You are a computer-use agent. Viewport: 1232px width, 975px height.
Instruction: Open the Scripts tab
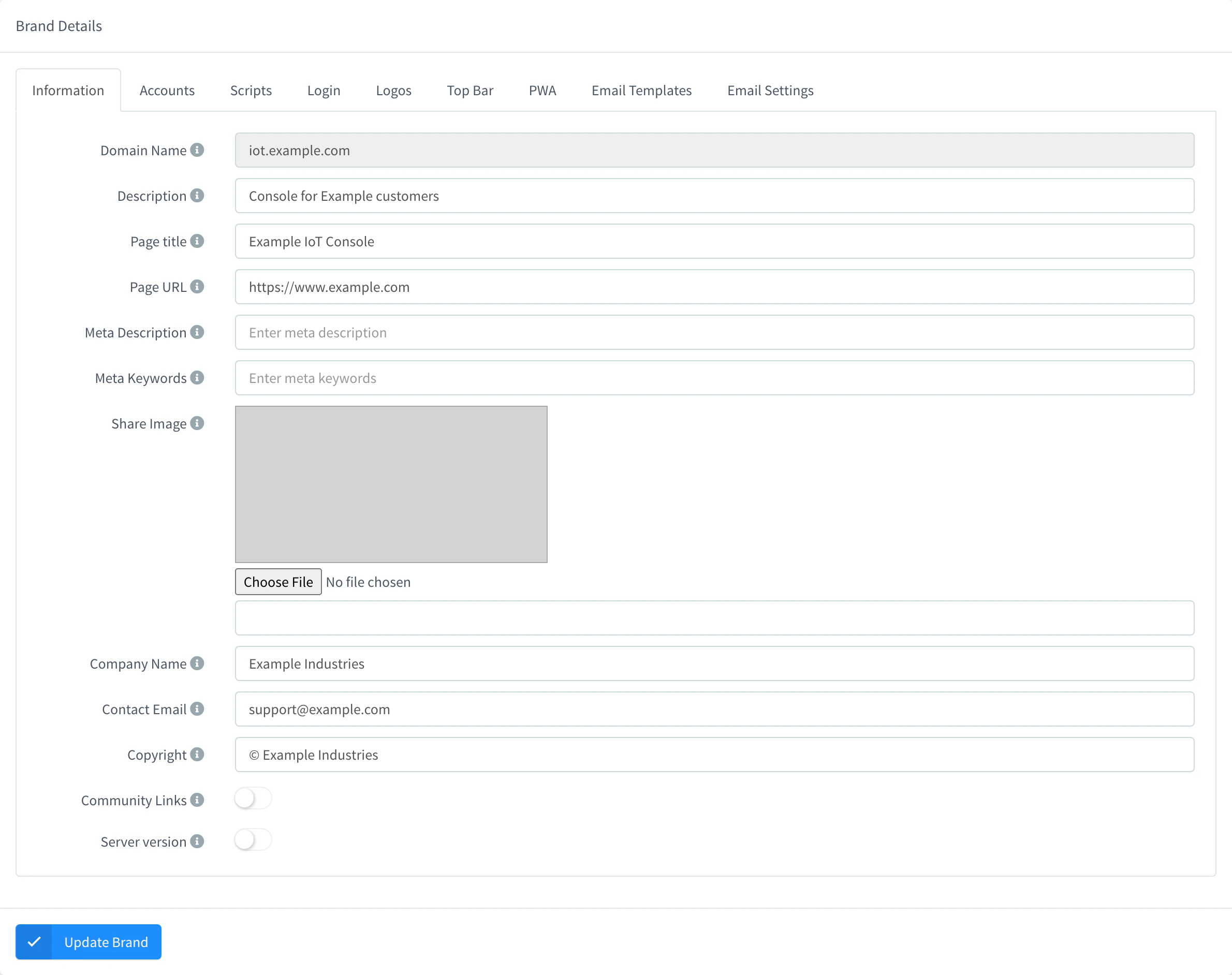click(x=251, y=90)
